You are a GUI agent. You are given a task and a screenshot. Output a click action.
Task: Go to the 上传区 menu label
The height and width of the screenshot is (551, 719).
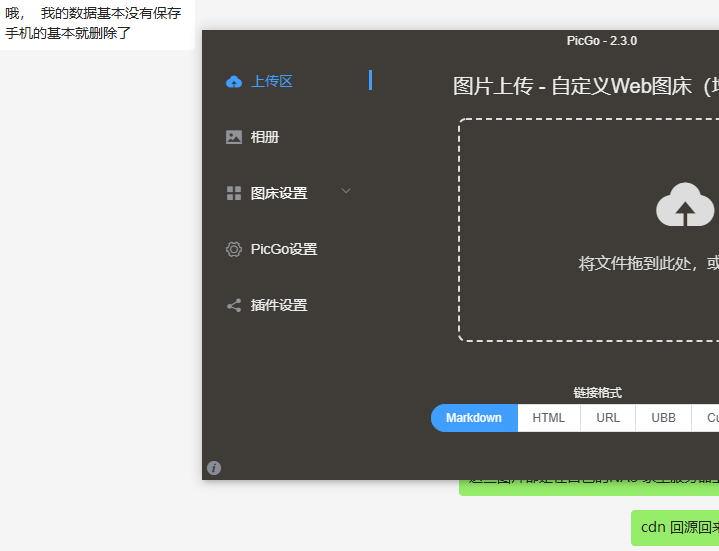(x=272, y=82)
